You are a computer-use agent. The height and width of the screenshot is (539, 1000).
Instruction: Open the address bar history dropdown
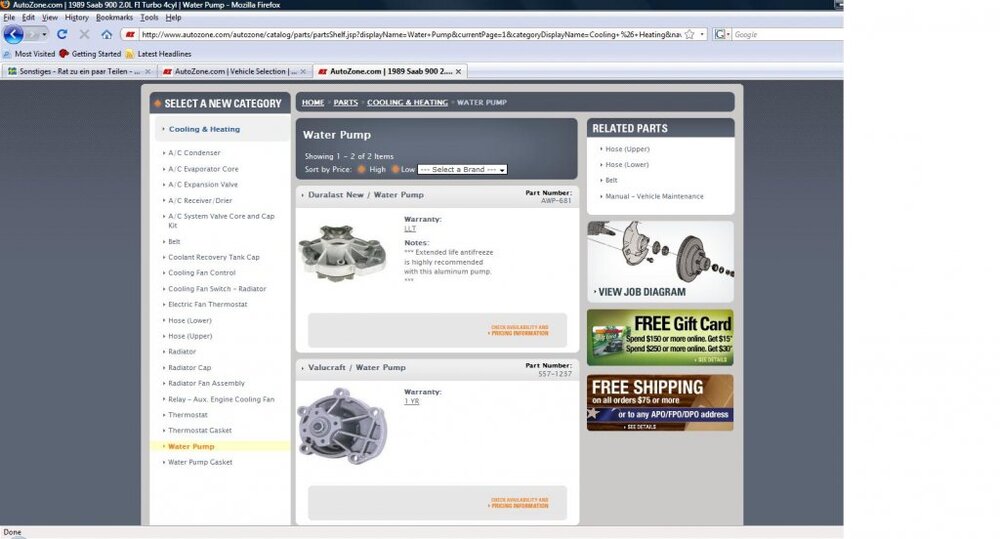[702, 34]
